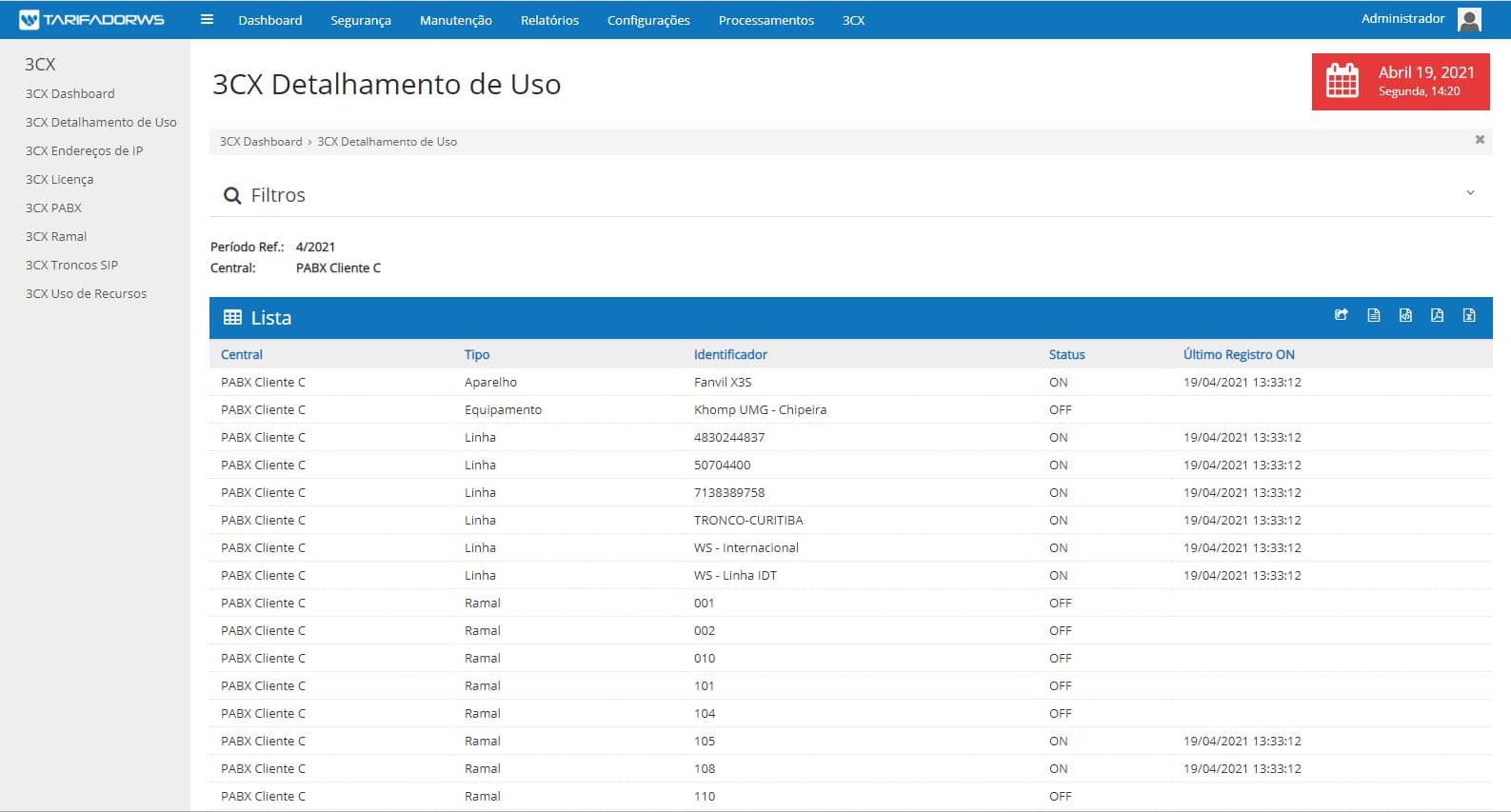Toggle the hamburger sidebar menu

(x=207, y=19)
